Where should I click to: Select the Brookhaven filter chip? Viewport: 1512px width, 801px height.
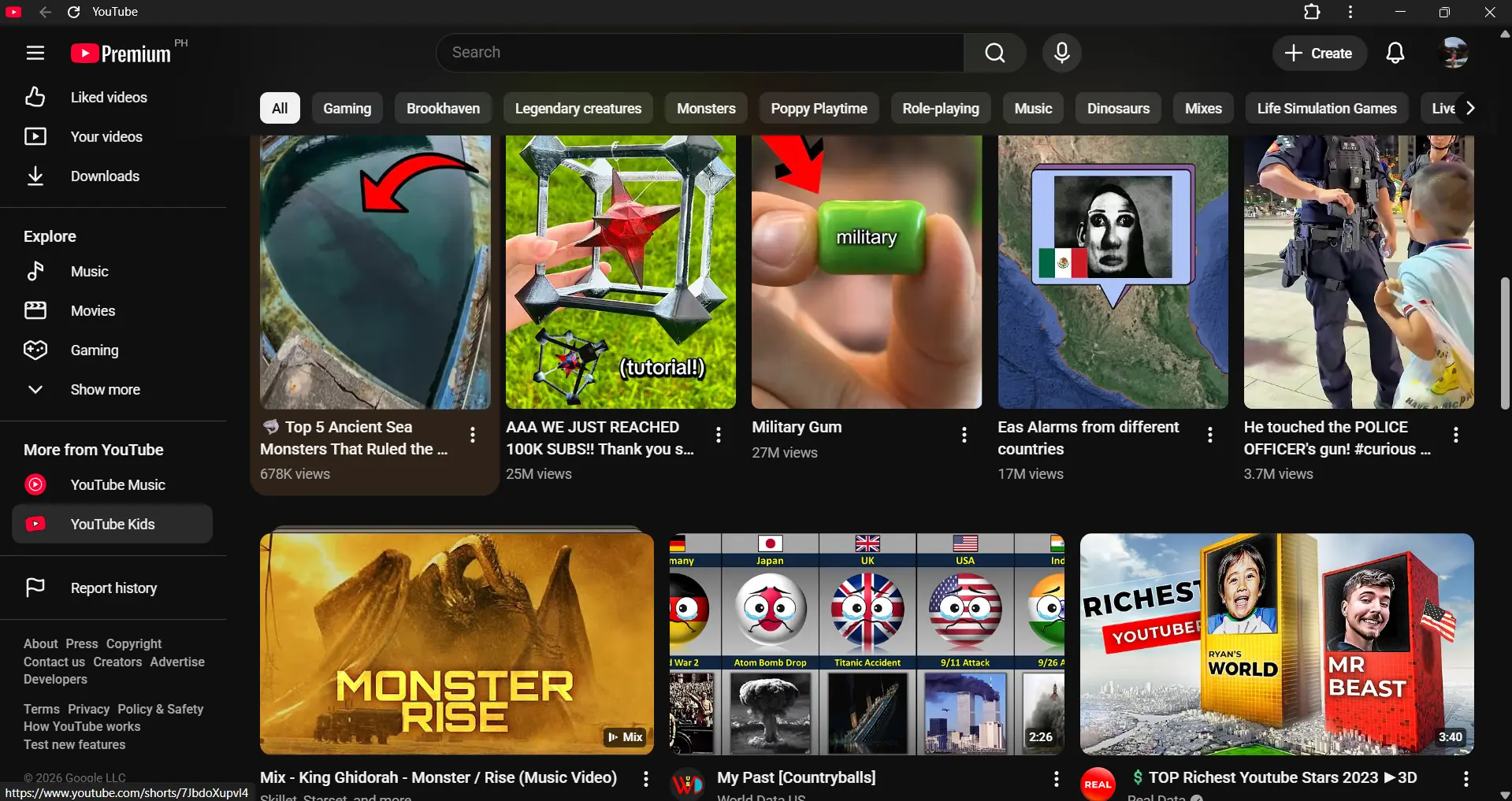coord(443,108)
